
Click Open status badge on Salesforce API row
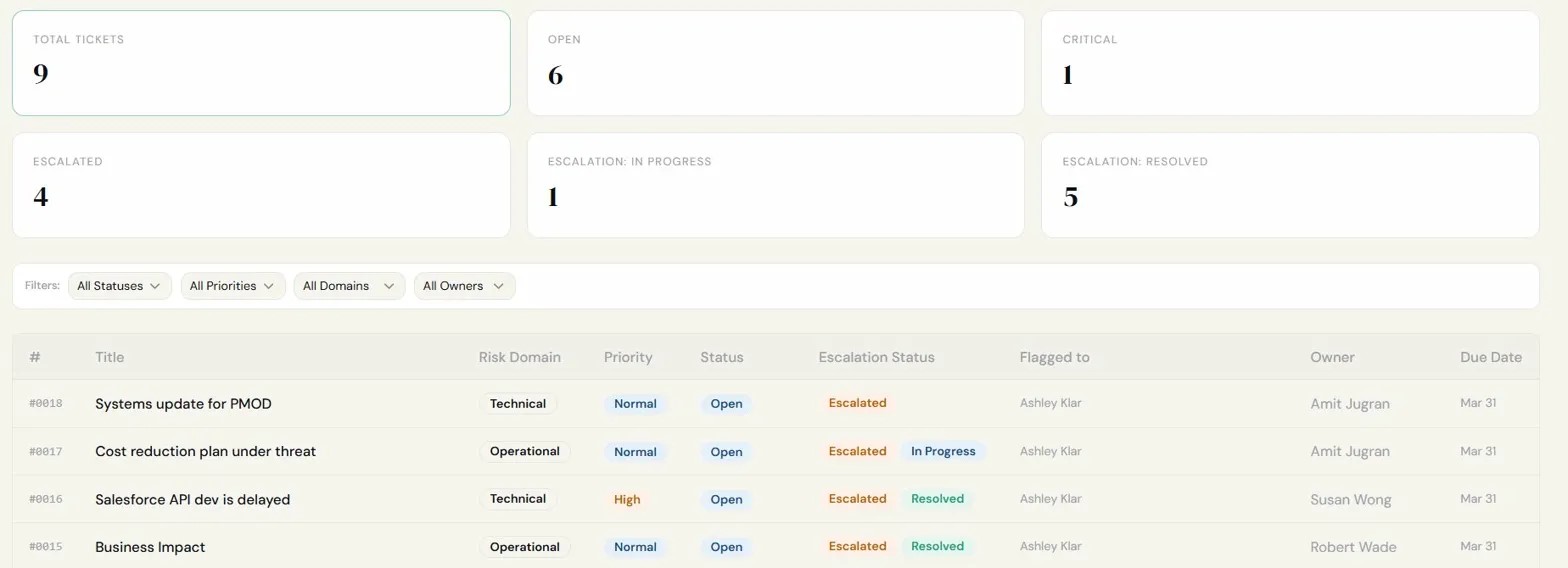(726, 499)
